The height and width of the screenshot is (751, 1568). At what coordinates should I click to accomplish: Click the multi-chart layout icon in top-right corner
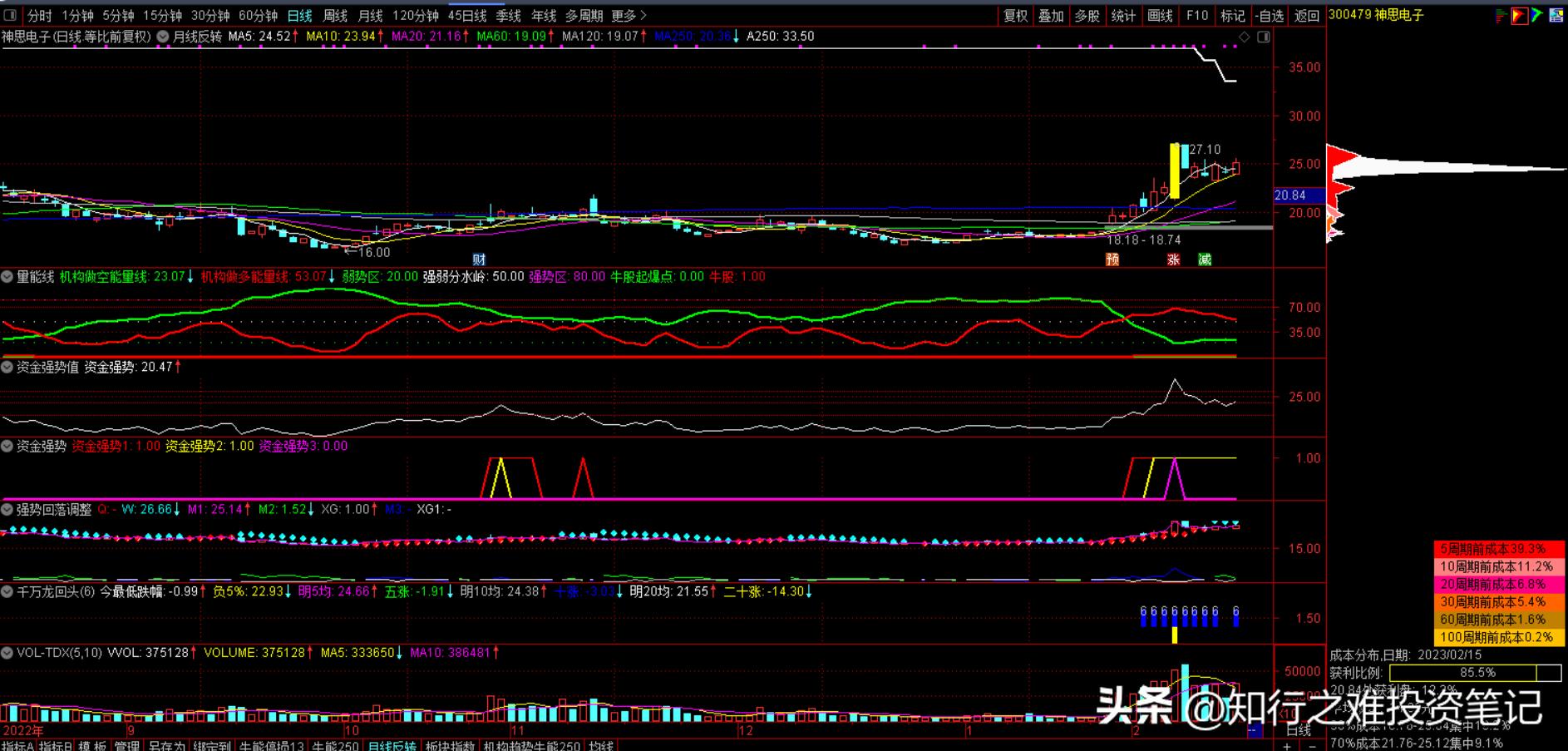[1556, 15]
